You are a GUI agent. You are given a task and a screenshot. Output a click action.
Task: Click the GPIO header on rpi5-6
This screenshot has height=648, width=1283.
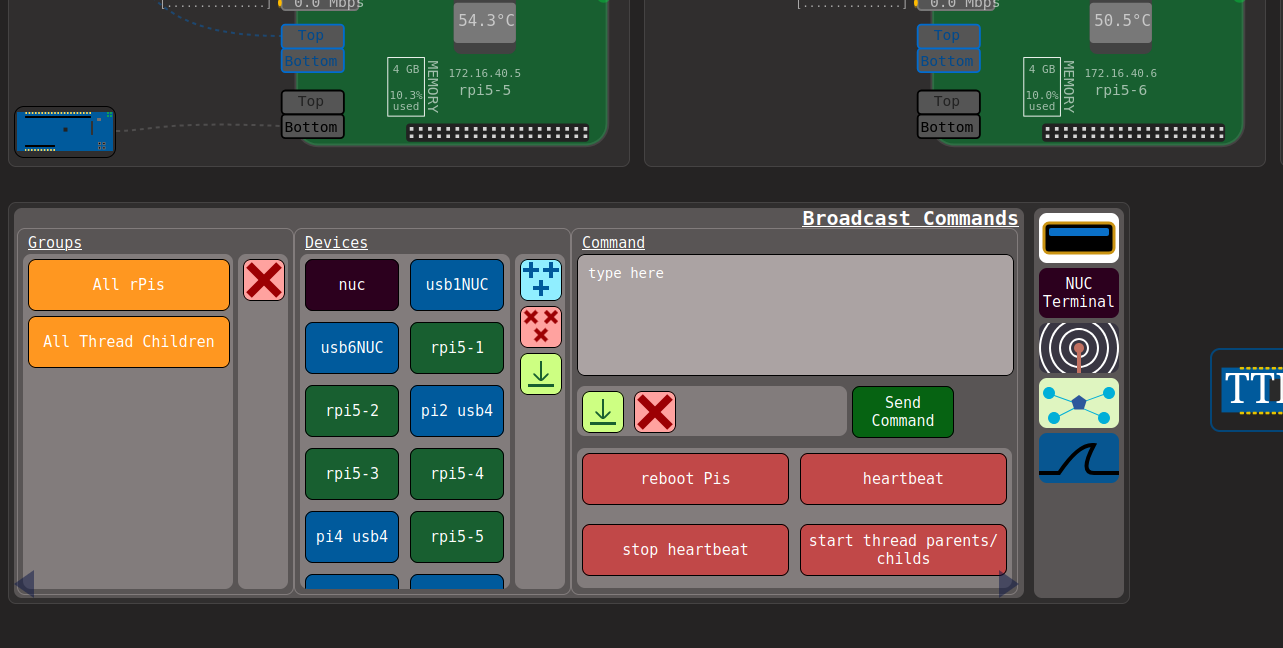(1134, 132)
